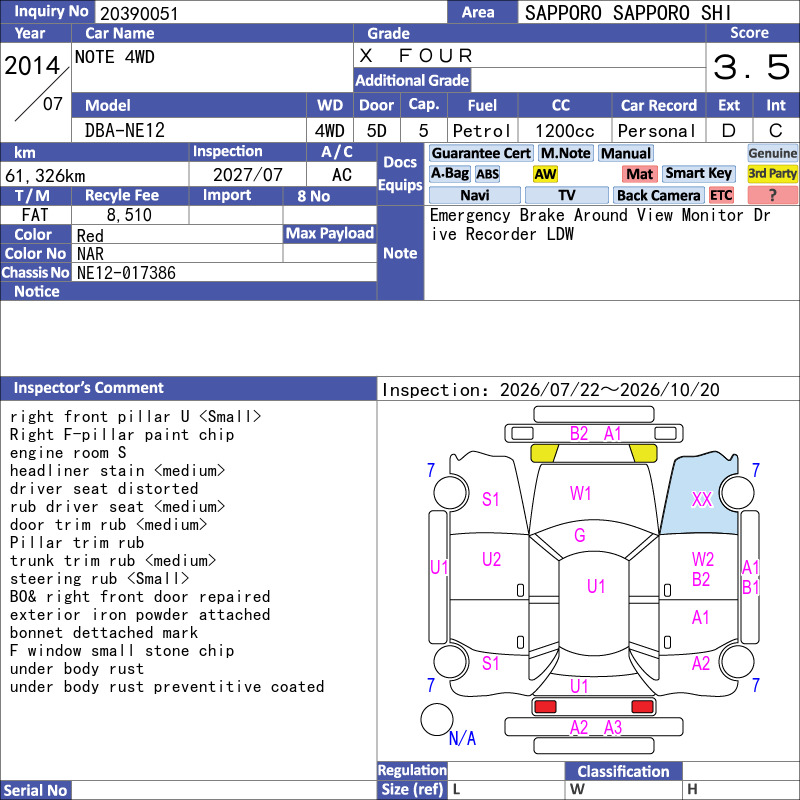
Task: Click the Guarantee Cert document badge
Action: (481, 153)
